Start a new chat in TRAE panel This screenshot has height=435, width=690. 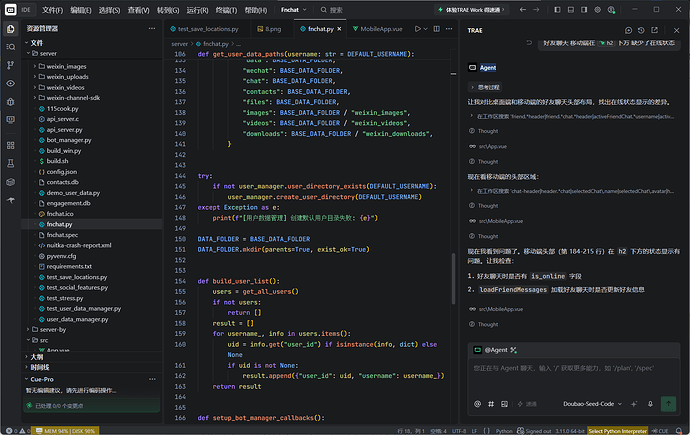pos(628,30)
